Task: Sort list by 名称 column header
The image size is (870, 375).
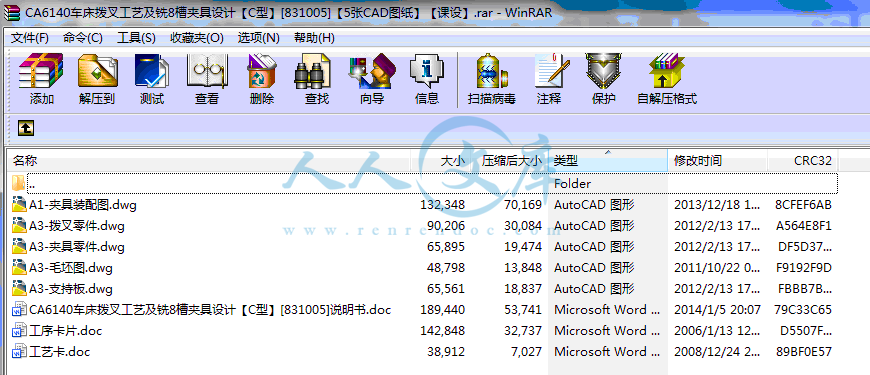Action: (210, 161)
